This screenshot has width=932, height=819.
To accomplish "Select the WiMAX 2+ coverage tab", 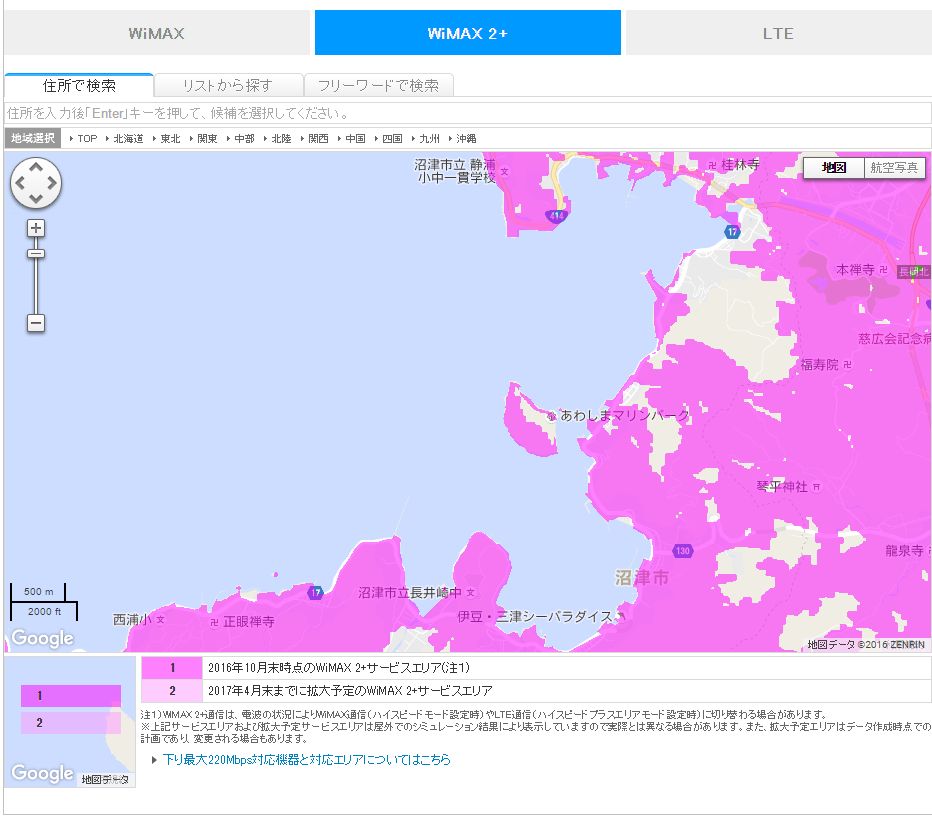I will [x=468, y=33].
